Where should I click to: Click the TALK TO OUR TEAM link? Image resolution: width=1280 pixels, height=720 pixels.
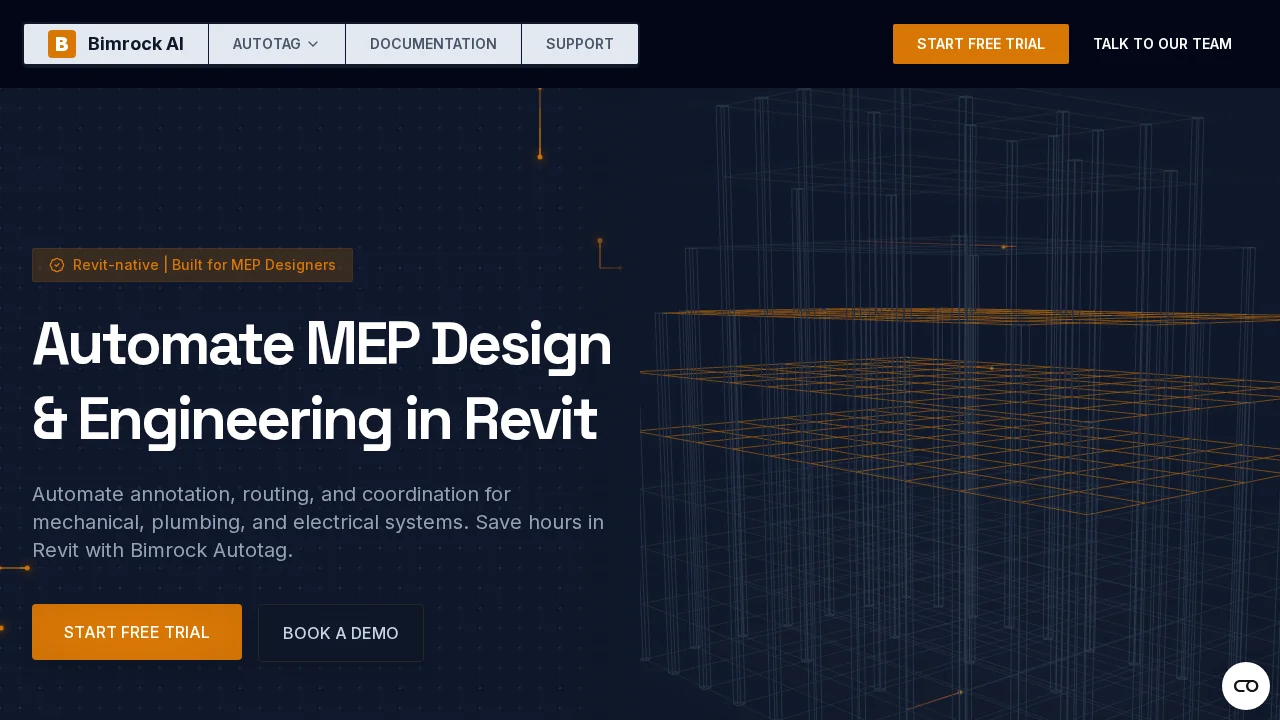tap(1162, 44)
